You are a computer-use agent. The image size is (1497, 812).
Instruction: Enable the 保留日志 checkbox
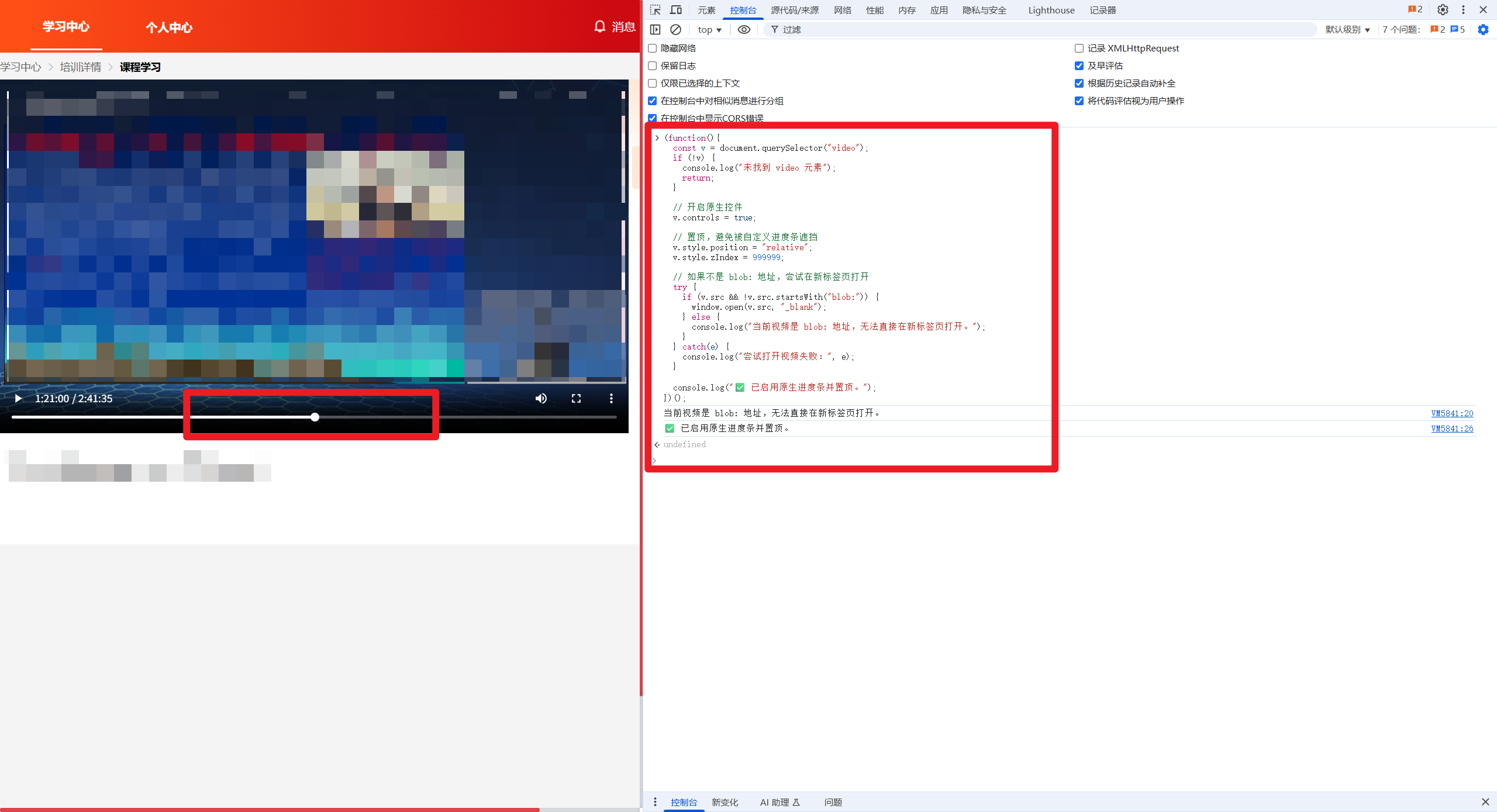[653, 65]
